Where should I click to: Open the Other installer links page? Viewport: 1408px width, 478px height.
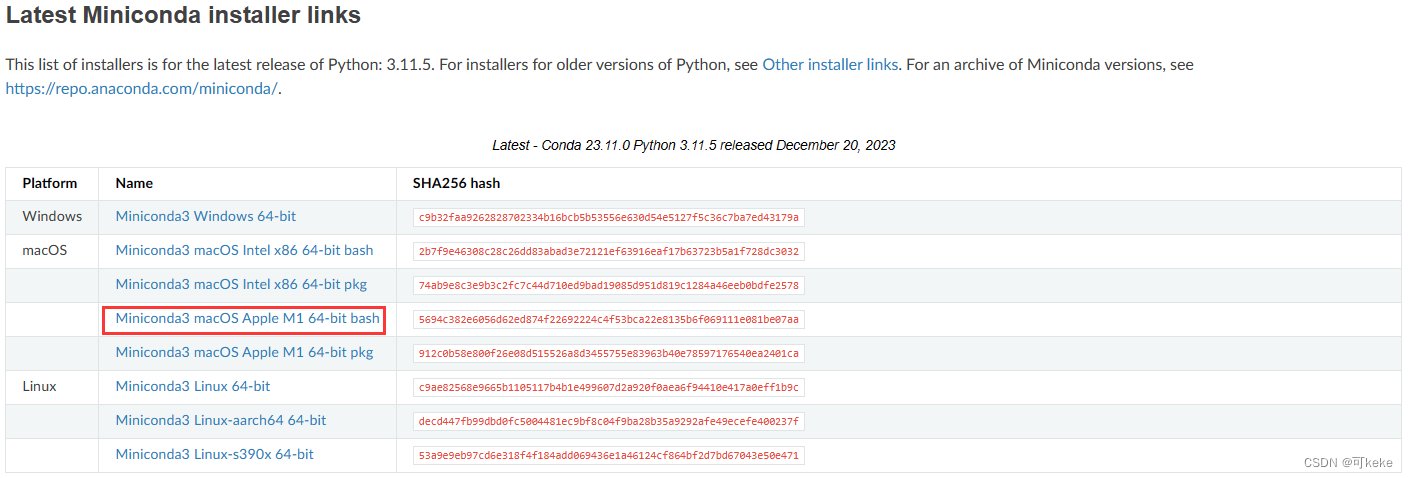pos(830,64)
